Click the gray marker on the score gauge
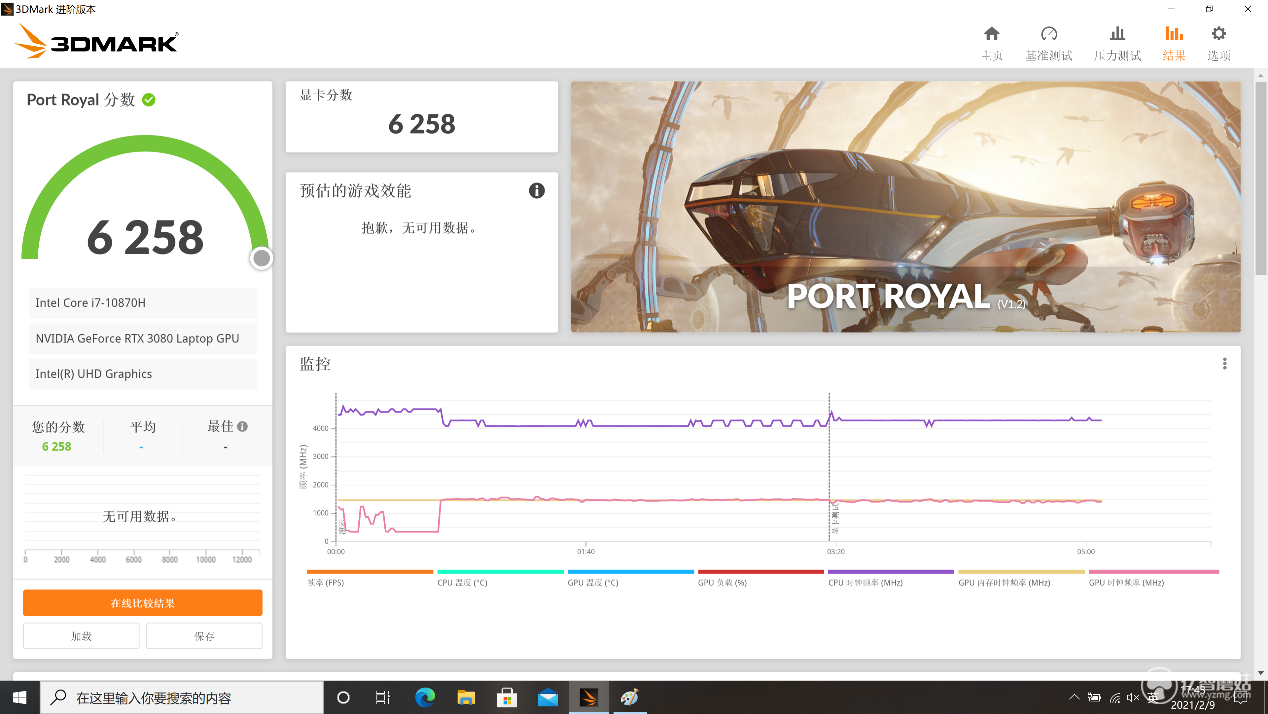1268x714 pixels. [262, 258]
